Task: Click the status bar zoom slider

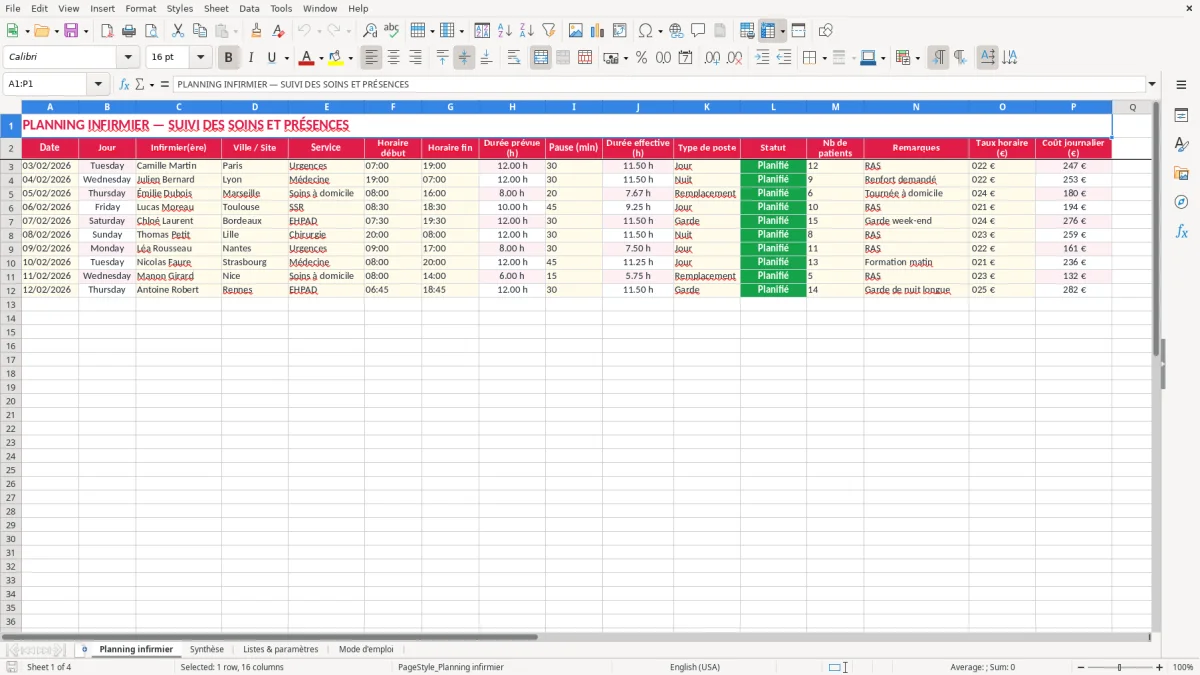Action: tap(1120, 667)
